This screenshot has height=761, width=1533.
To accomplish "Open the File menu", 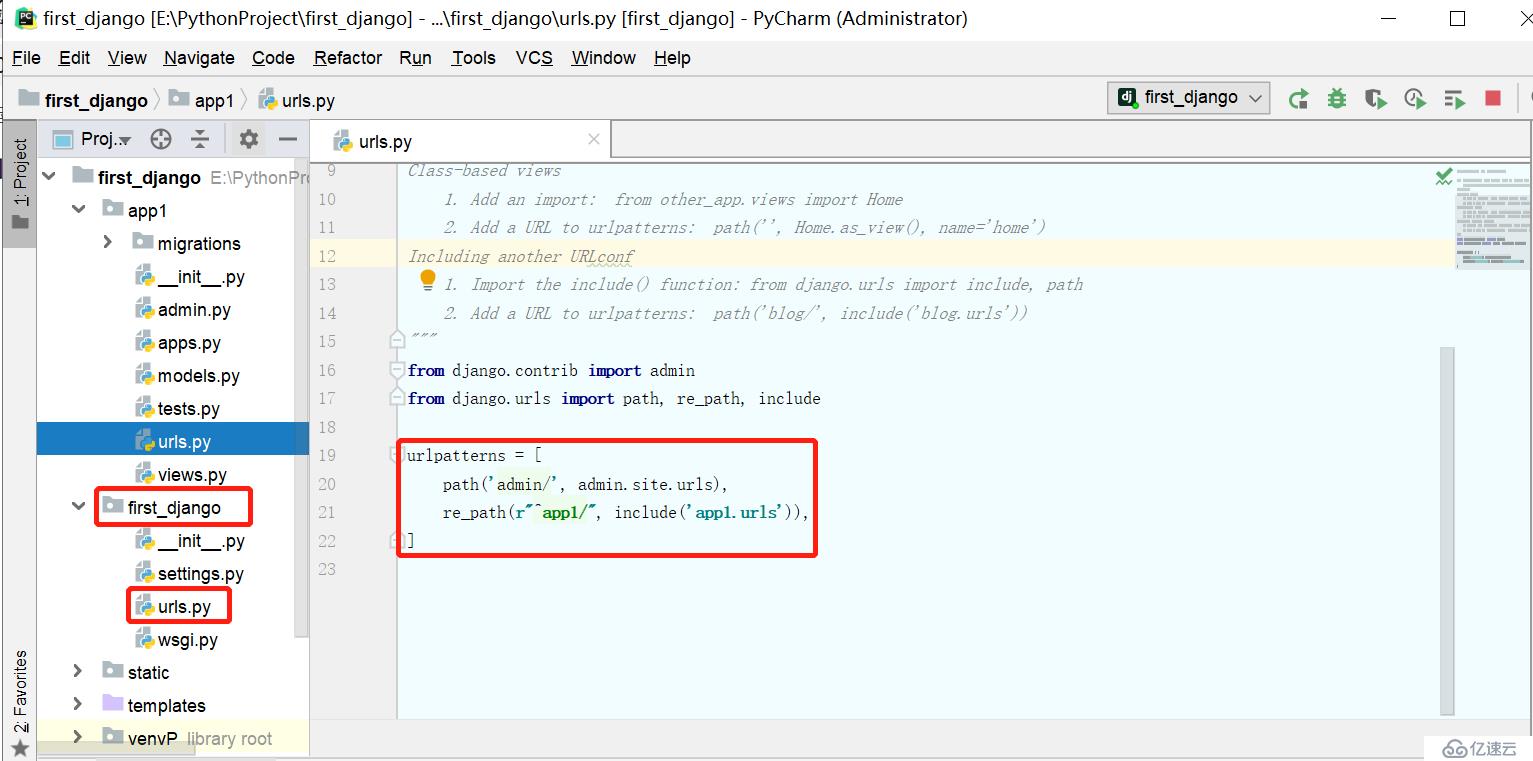I will pos(26,58).
